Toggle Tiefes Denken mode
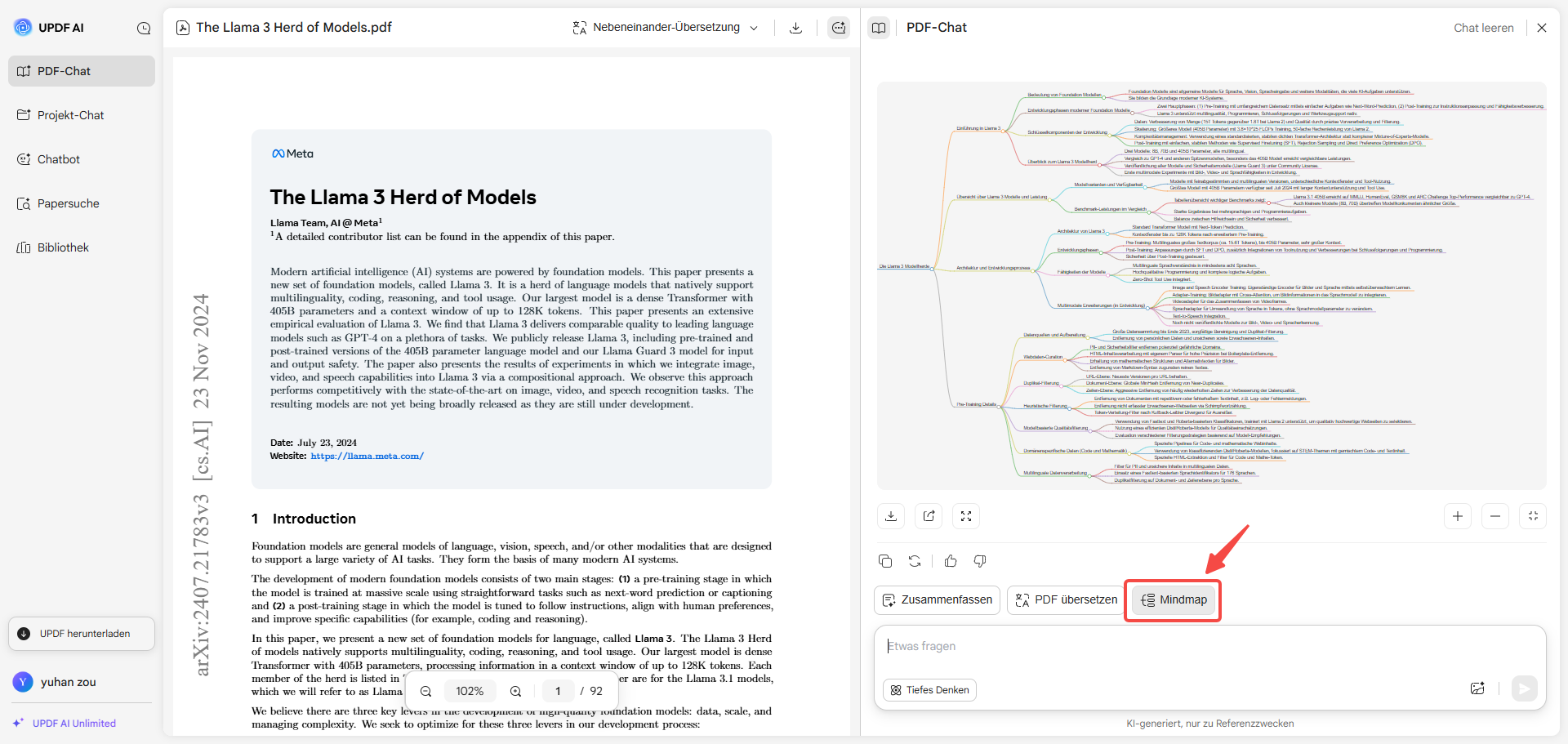This screenshot has width=1568, height=744. point(929,690)
